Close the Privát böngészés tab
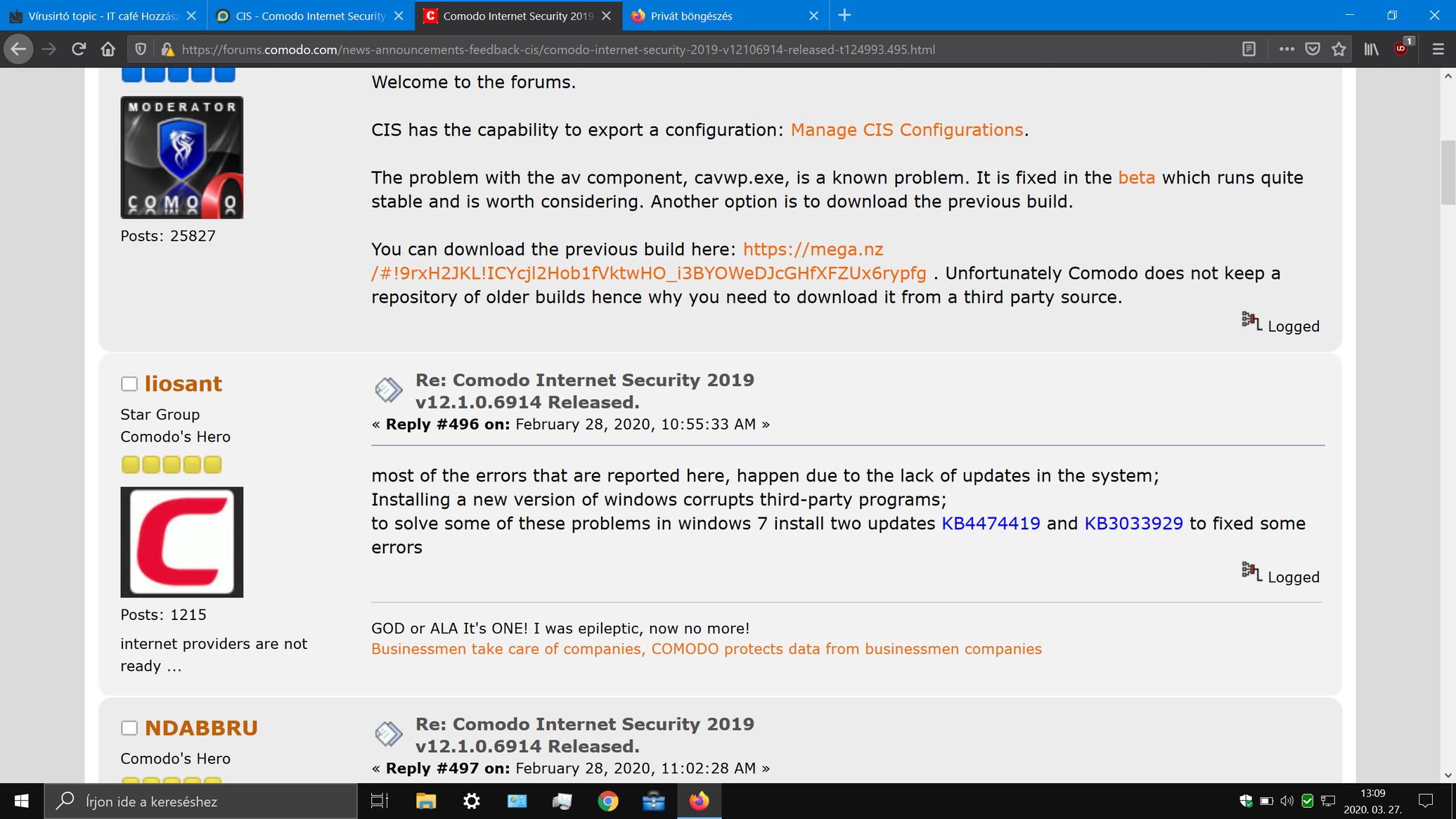This screenshot has height=819, width=1456. click(x=813, y=15)
